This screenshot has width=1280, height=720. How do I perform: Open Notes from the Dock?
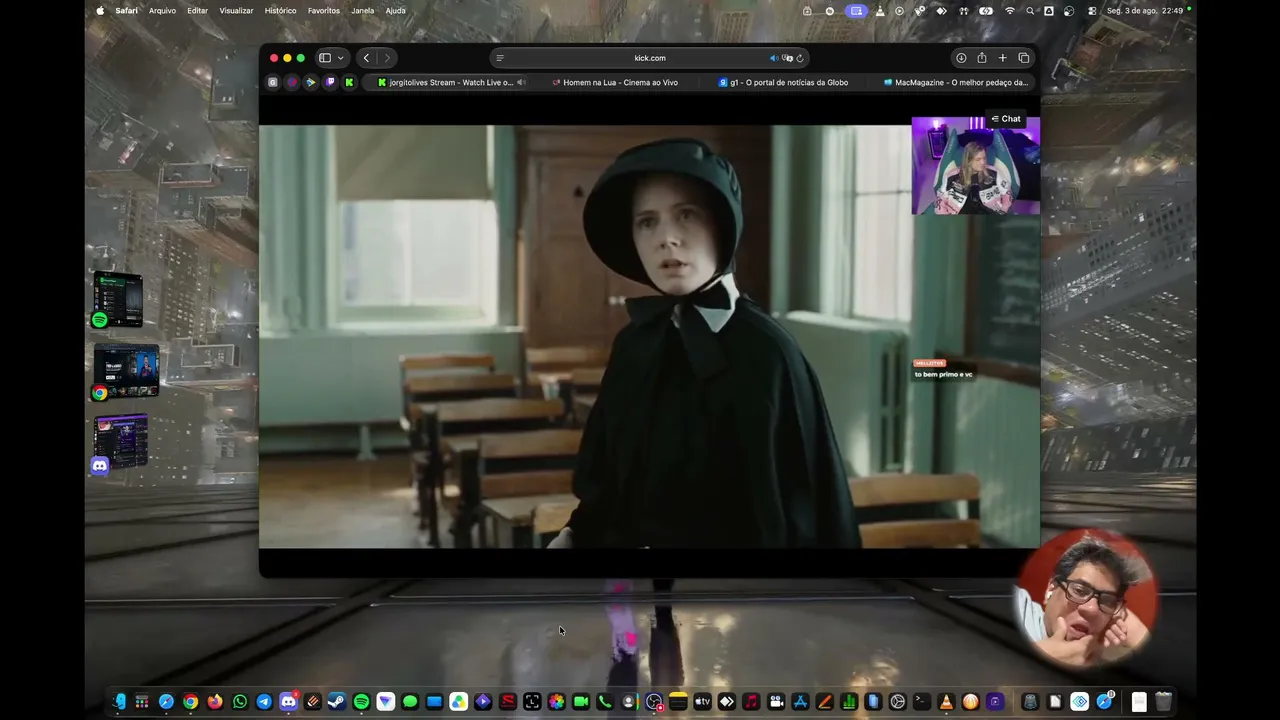[x=678, y=702]
